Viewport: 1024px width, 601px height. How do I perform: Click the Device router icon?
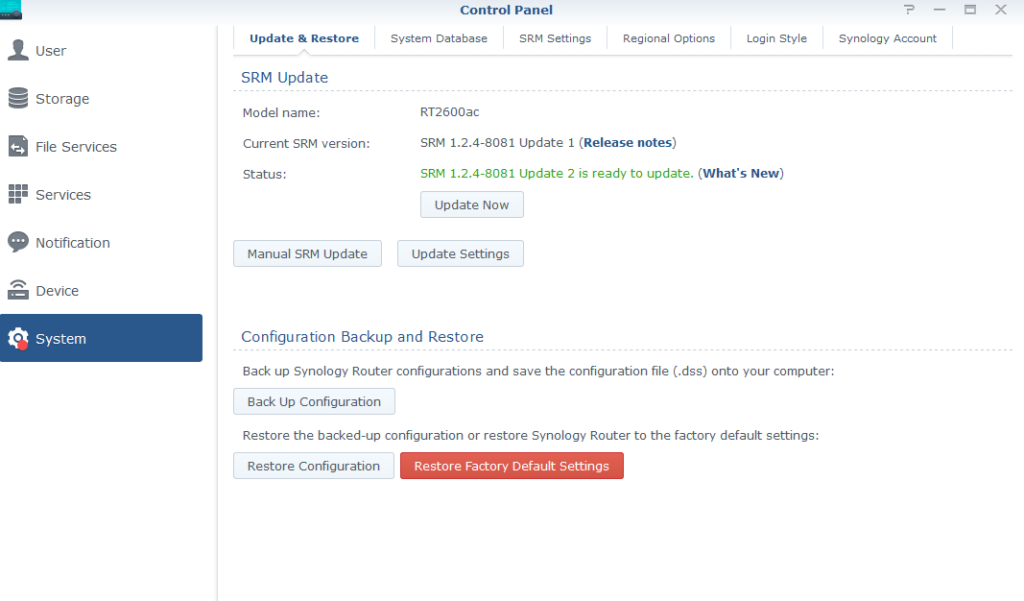coord(18,291)
